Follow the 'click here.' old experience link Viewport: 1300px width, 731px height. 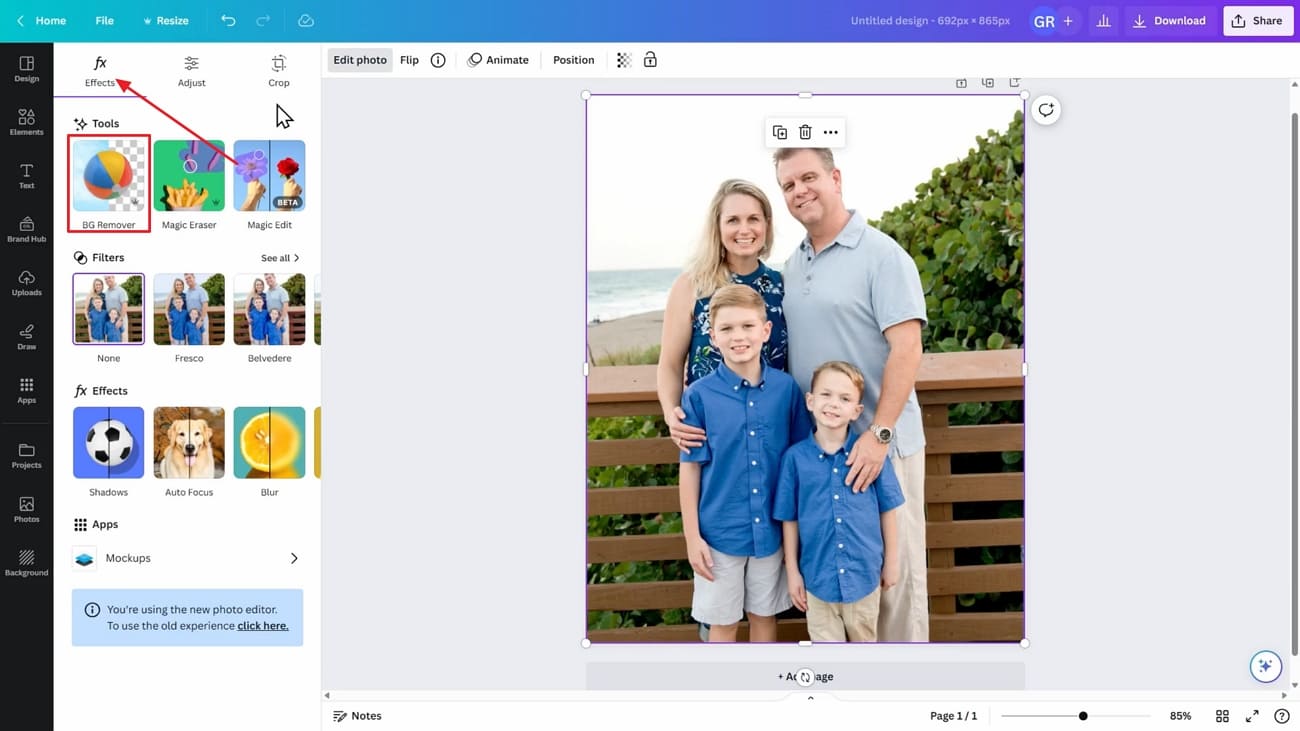coord(263,626)
